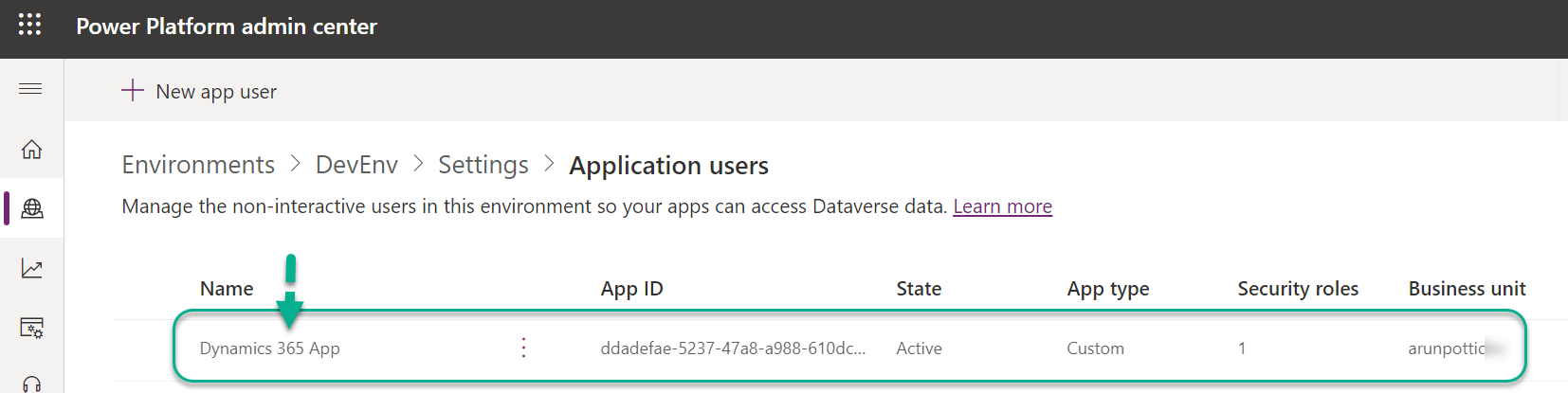Sort by the App ID column header
This screenshot has width=1568, height=393.
(x=631, y=289)
